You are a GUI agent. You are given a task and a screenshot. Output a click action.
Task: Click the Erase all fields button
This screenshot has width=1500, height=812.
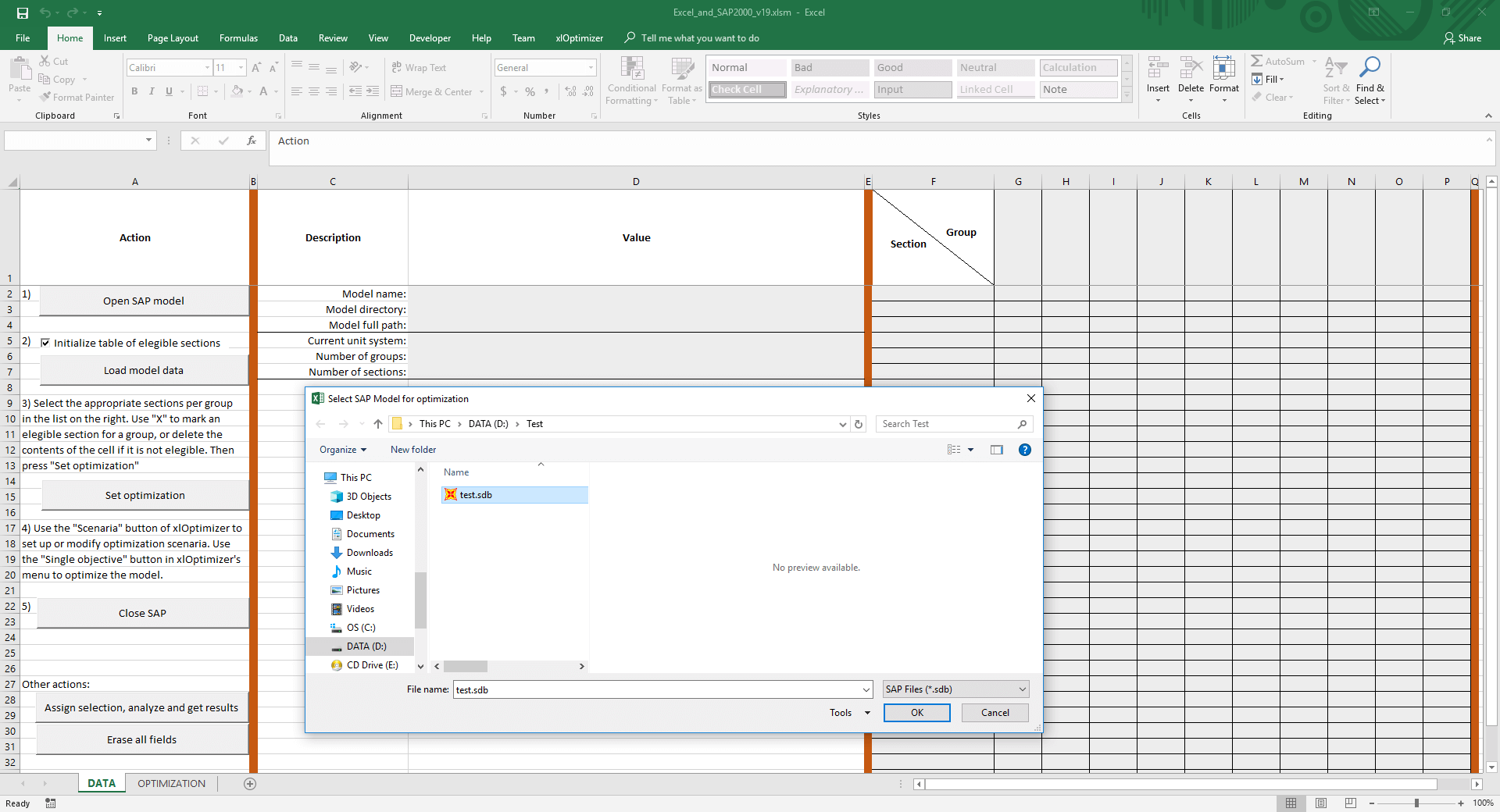tap(142, 739)
